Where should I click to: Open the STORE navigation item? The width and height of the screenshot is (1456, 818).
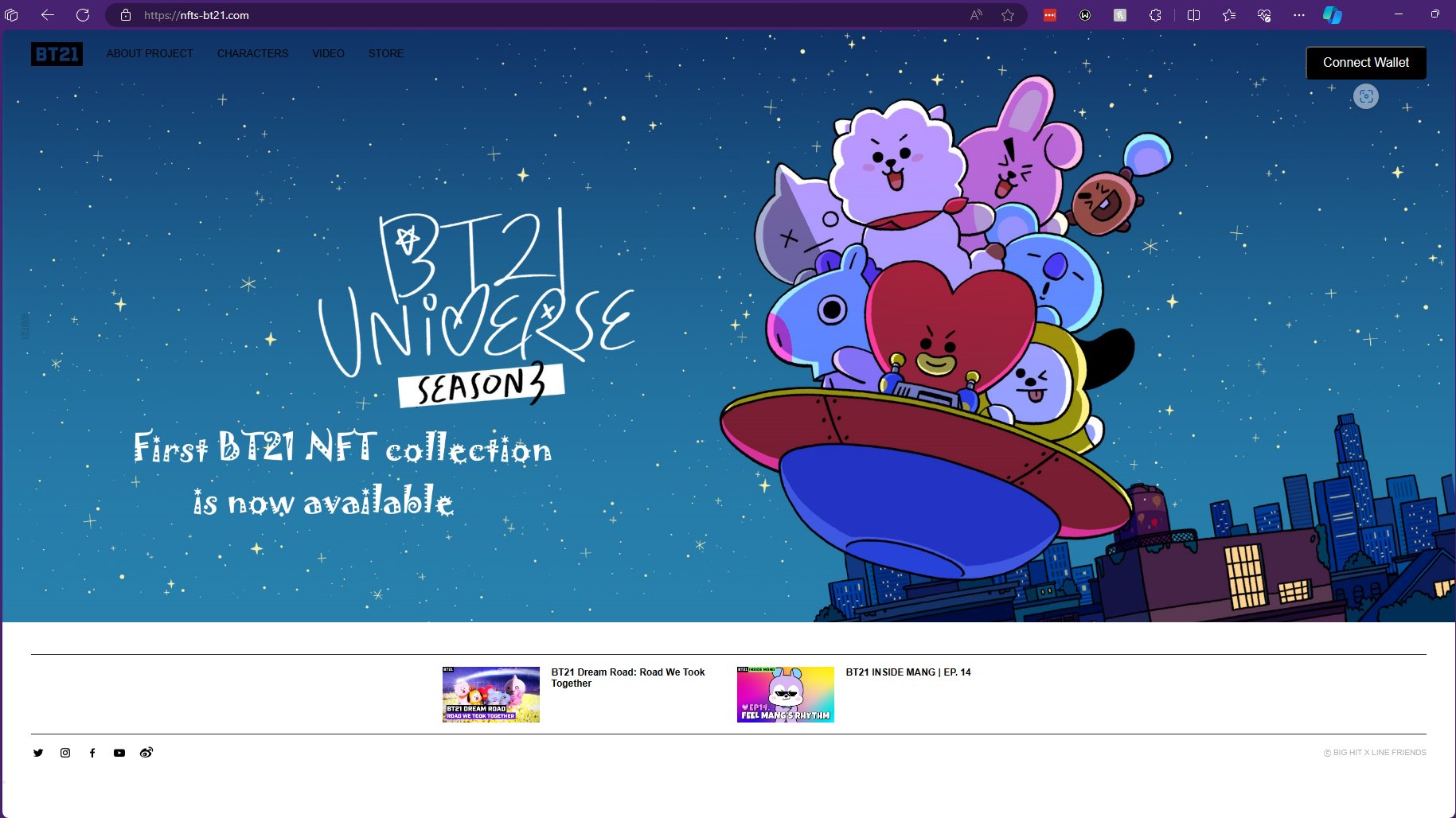point(385,53)
